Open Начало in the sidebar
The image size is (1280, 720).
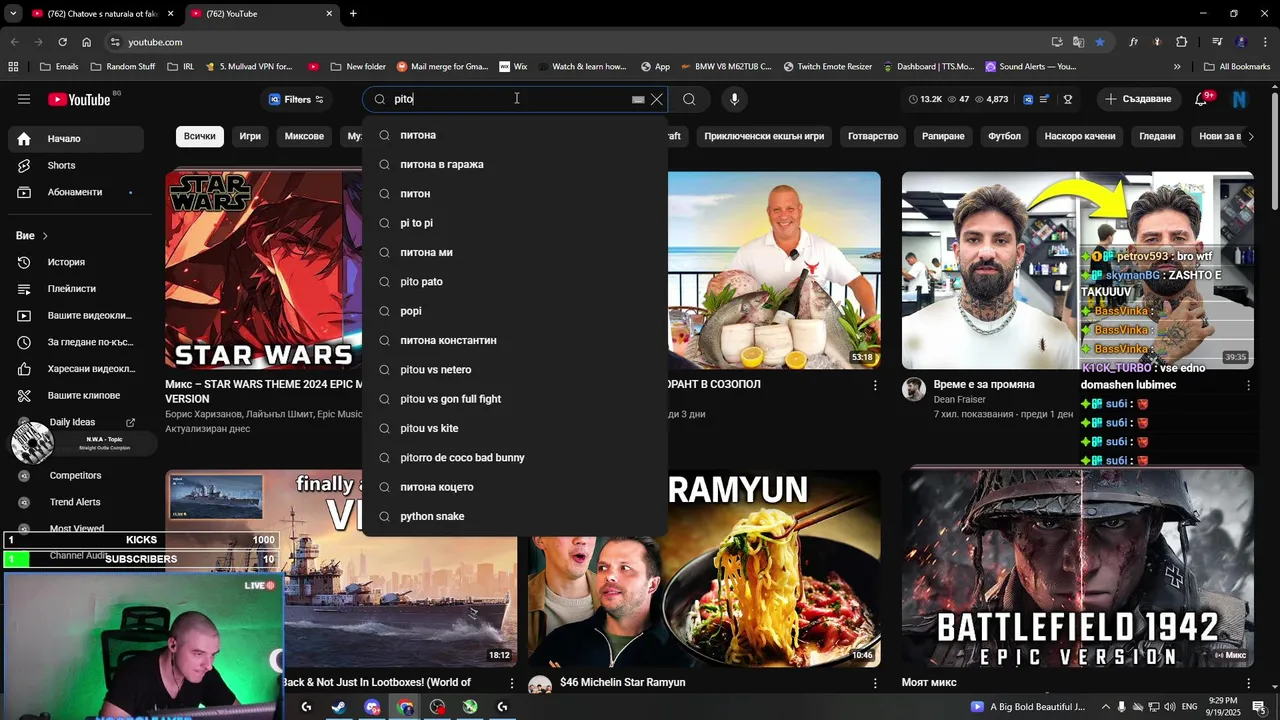pos(76,139)
